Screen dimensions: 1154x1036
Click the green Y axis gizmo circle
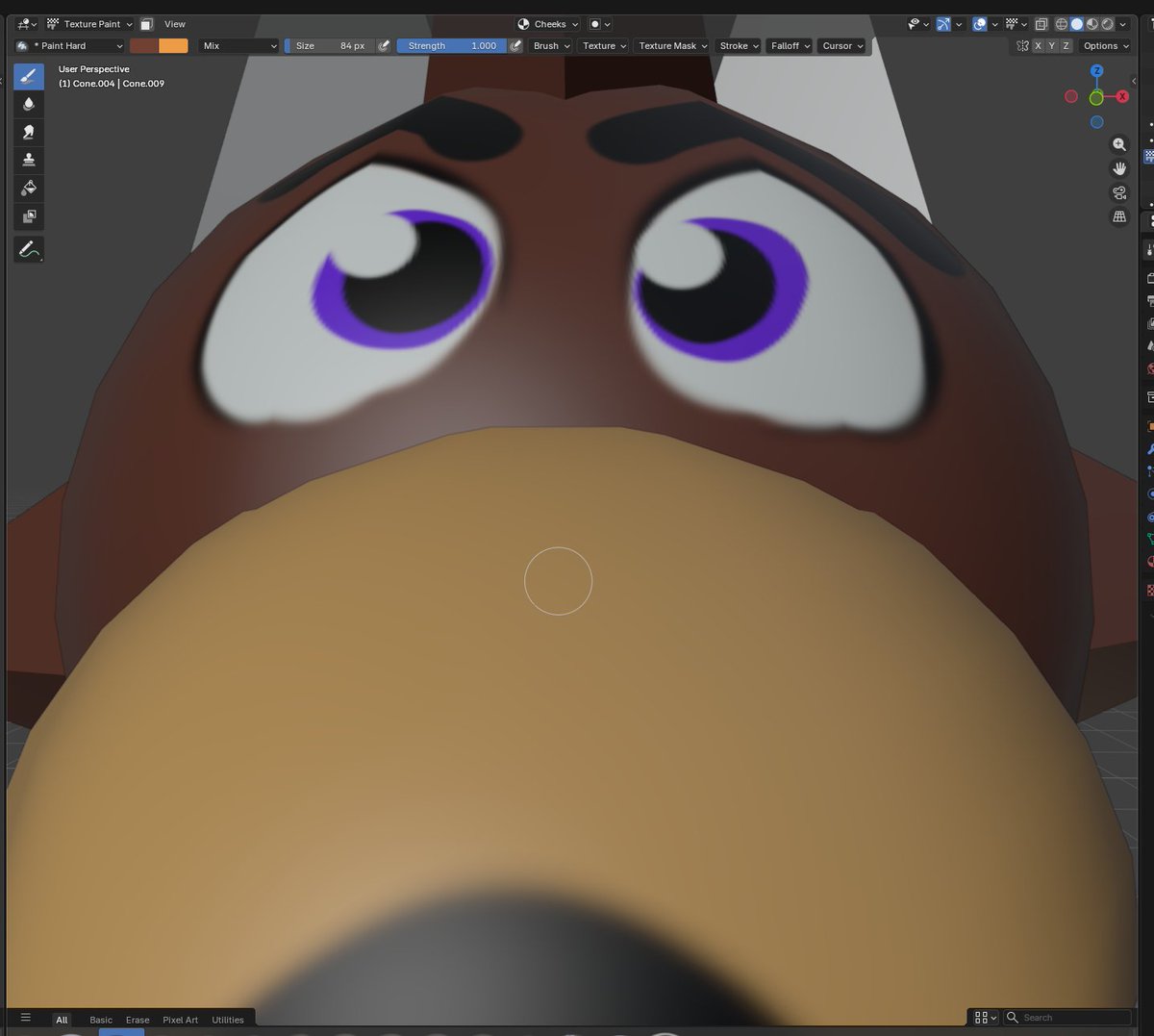pos(1096,98)
